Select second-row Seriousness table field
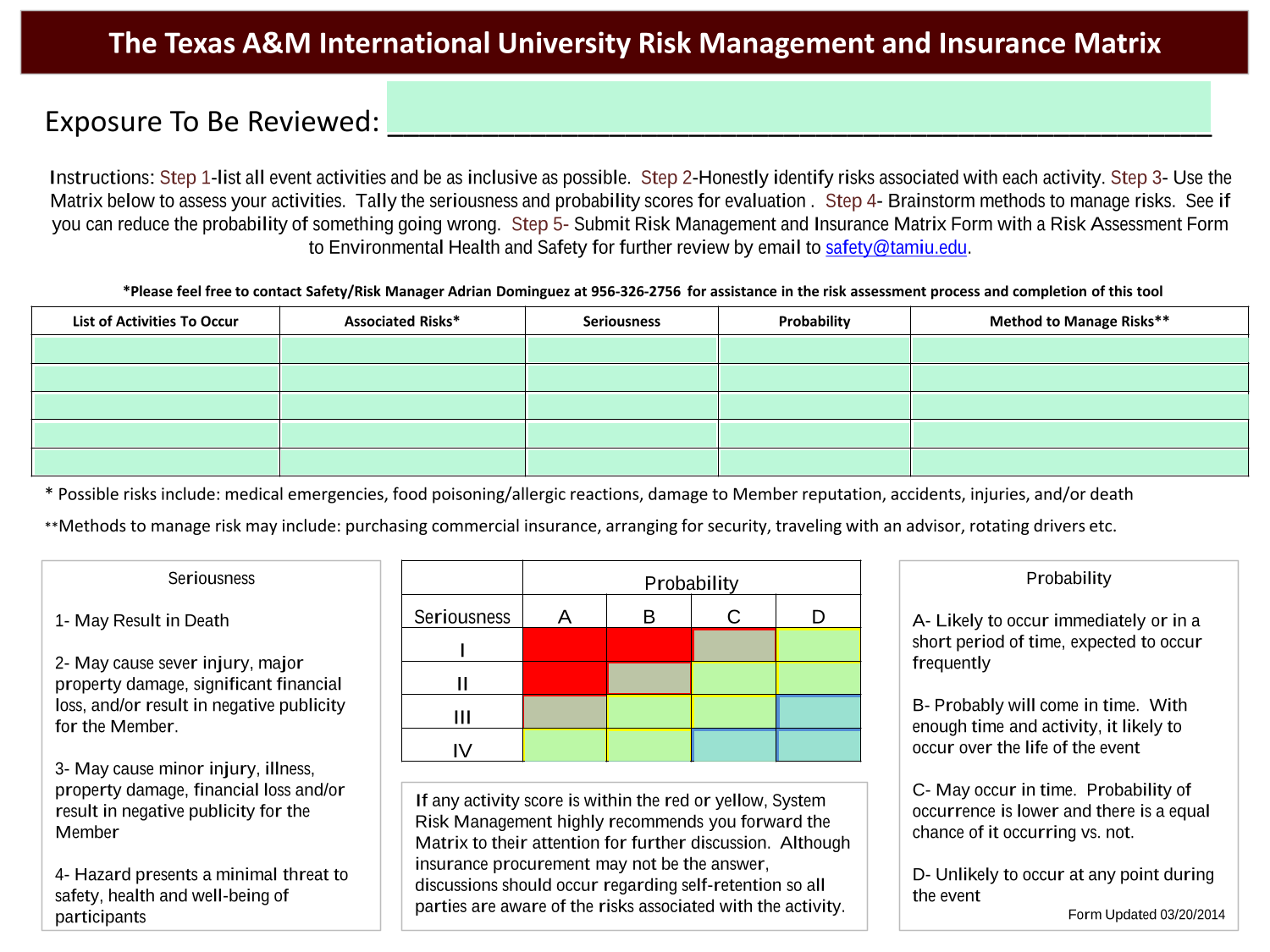Image resolution: width=1270 pixels, height=952 pixels. (x=621, y=377)
